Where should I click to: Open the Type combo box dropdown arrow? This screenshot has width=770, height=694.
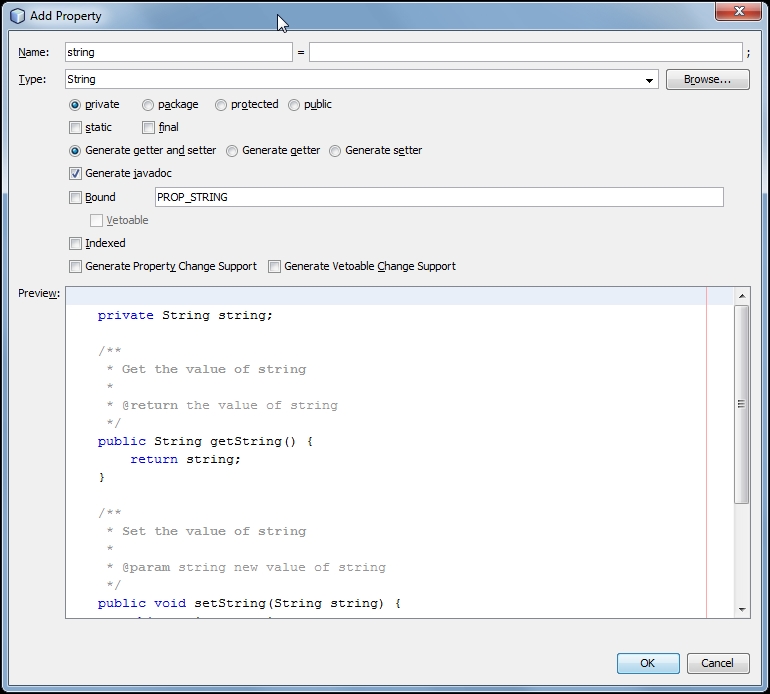[x=649, y=80]
